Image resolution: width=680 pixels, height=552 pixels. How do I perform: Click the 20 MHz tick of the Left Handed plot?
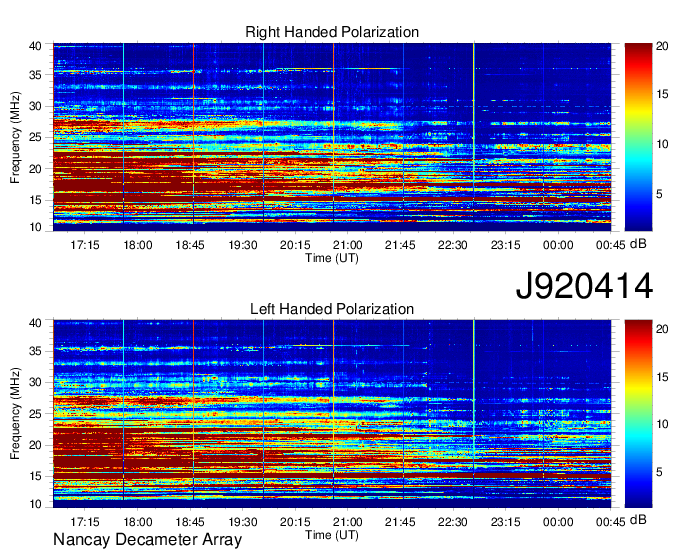(35, 445)
